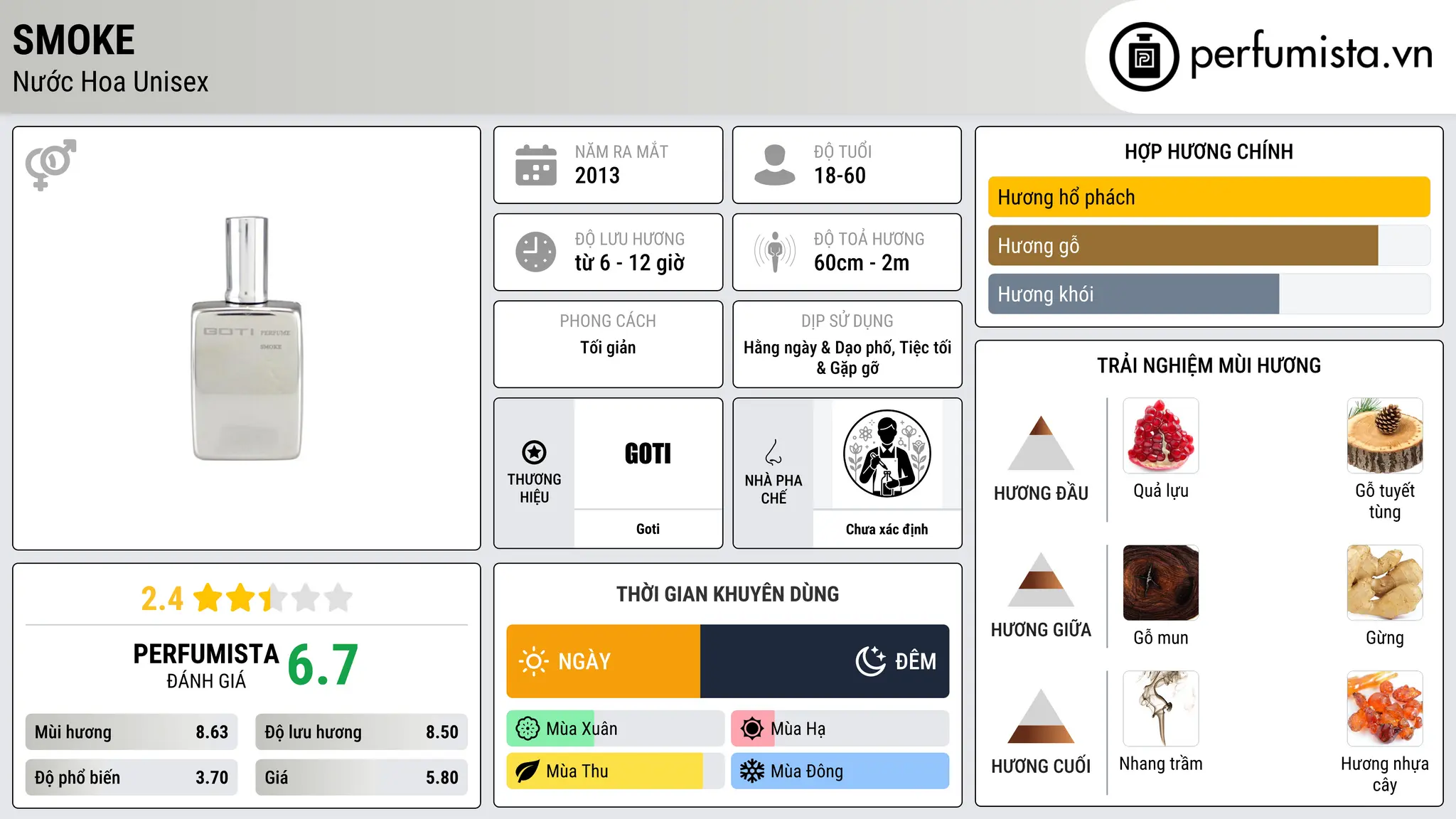Screen dimensions: 1456x819
Task: Click the sun icon for Mùa Hạ
Action: 752,729
